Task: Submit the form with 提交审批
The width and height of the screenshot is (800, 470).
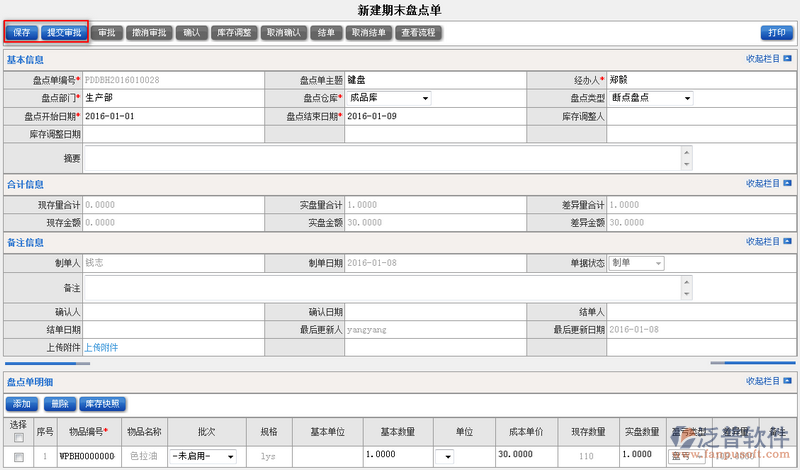Action: click(x=65, y=32)
